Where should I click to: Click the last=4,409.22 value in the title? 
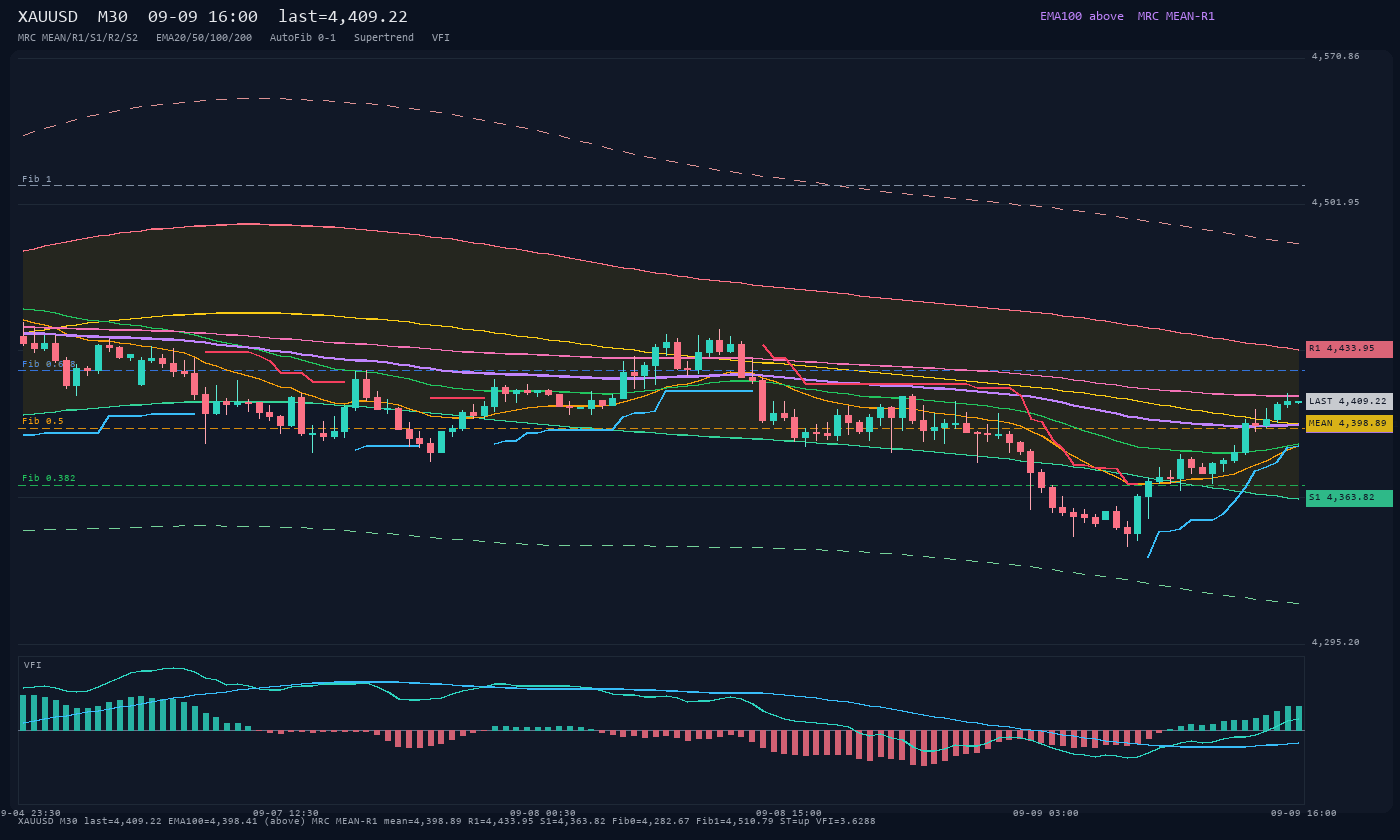coord(343,16)
